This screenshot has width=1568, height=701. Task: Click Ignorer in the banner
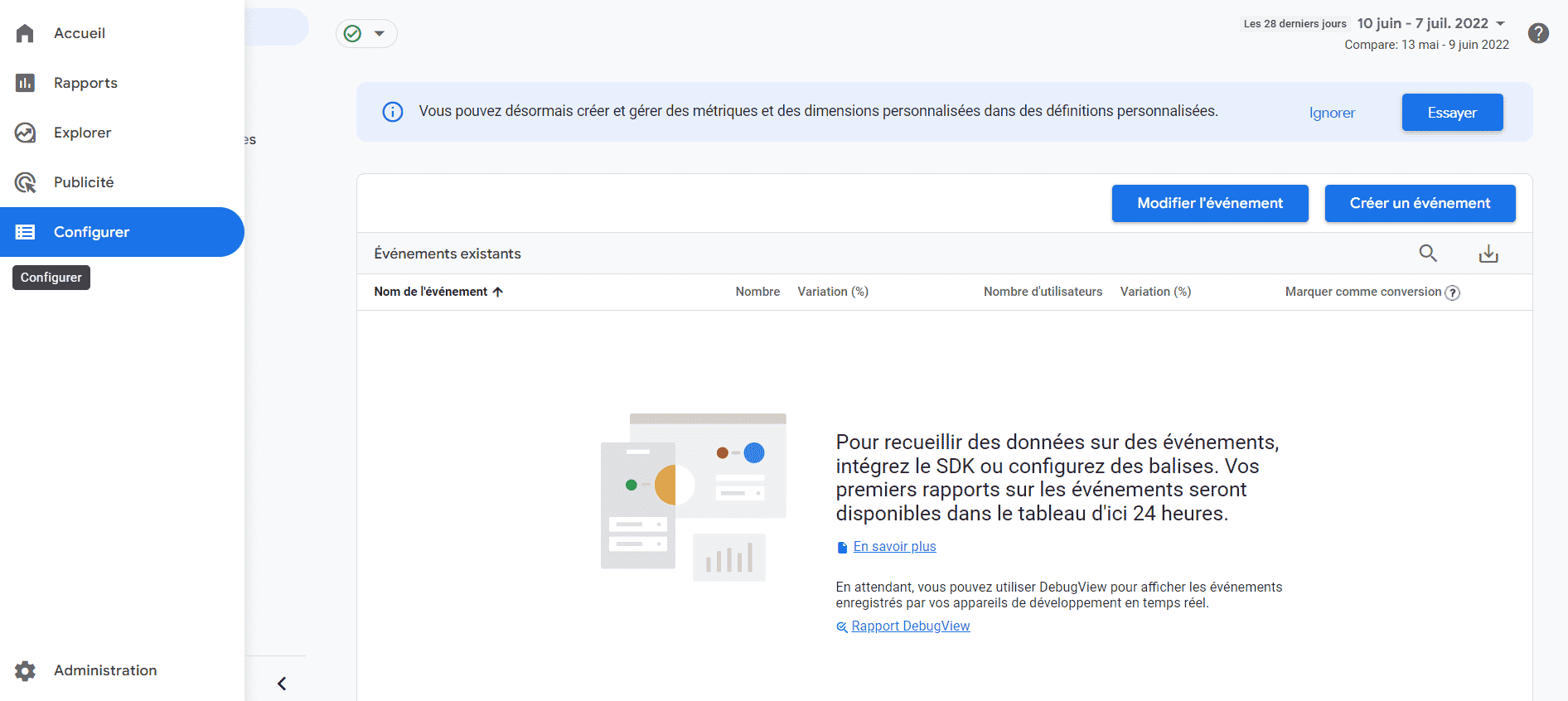[1332, 113]
